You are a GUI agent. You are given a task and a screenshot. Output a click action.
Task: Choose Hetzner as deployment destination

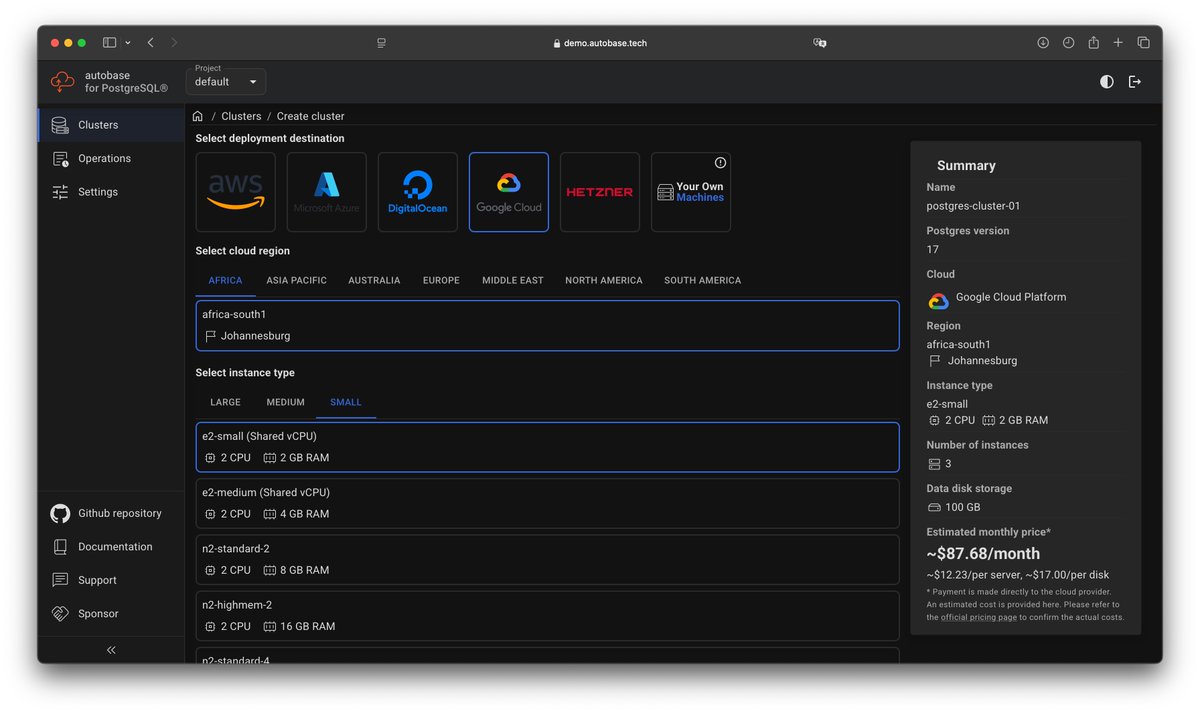click(600, 192)
